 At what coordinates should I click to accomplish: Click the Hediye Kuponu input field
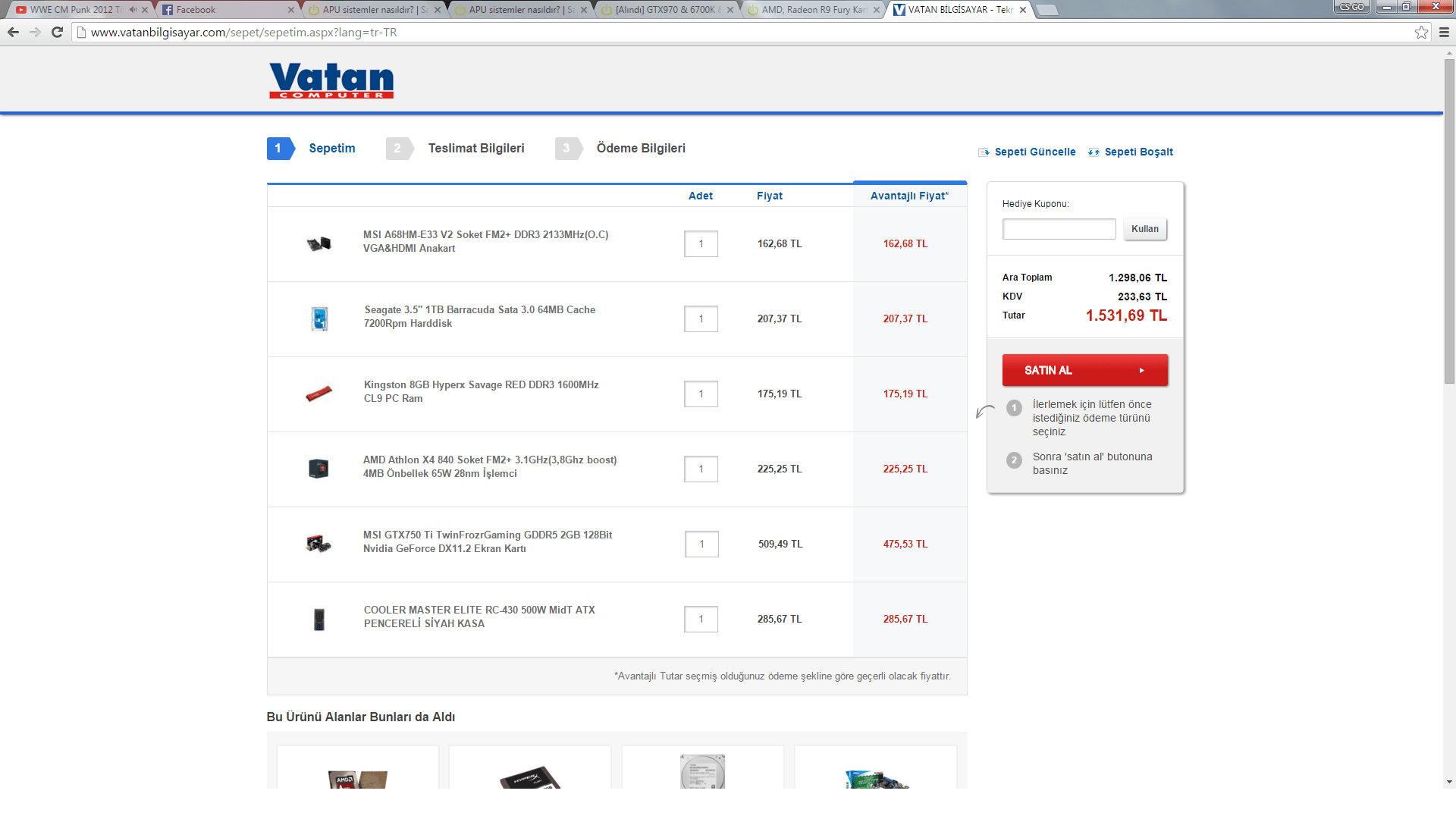1059,229
